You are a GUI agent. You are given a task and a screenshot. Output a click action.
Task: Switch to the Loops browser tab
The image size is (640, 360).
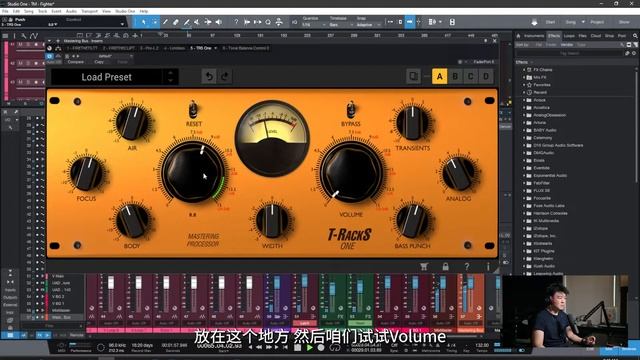[569, 36]
